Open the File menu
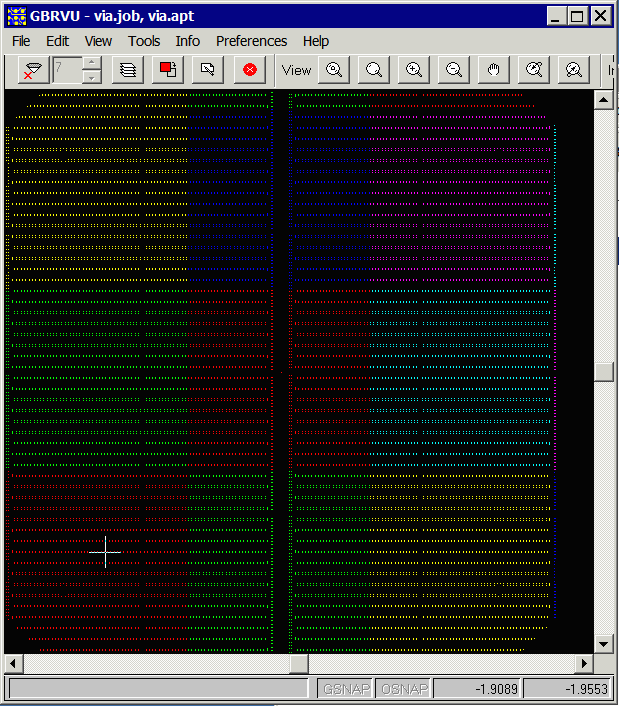The width and height of the screenshot is (619, 706). (x=21, y=41)
